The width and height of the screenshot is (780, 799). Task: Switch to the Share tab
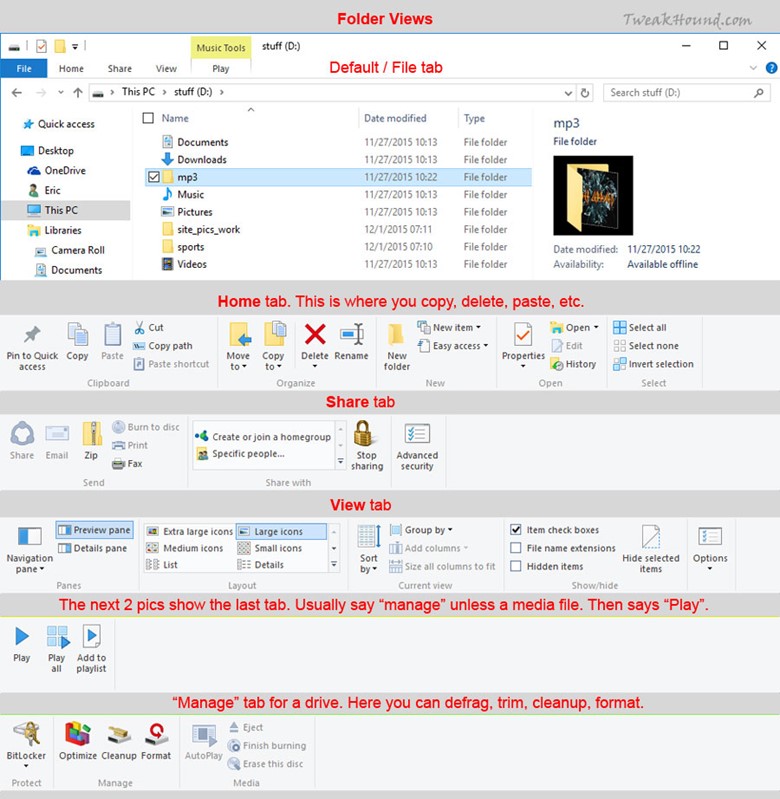point(120,69)
